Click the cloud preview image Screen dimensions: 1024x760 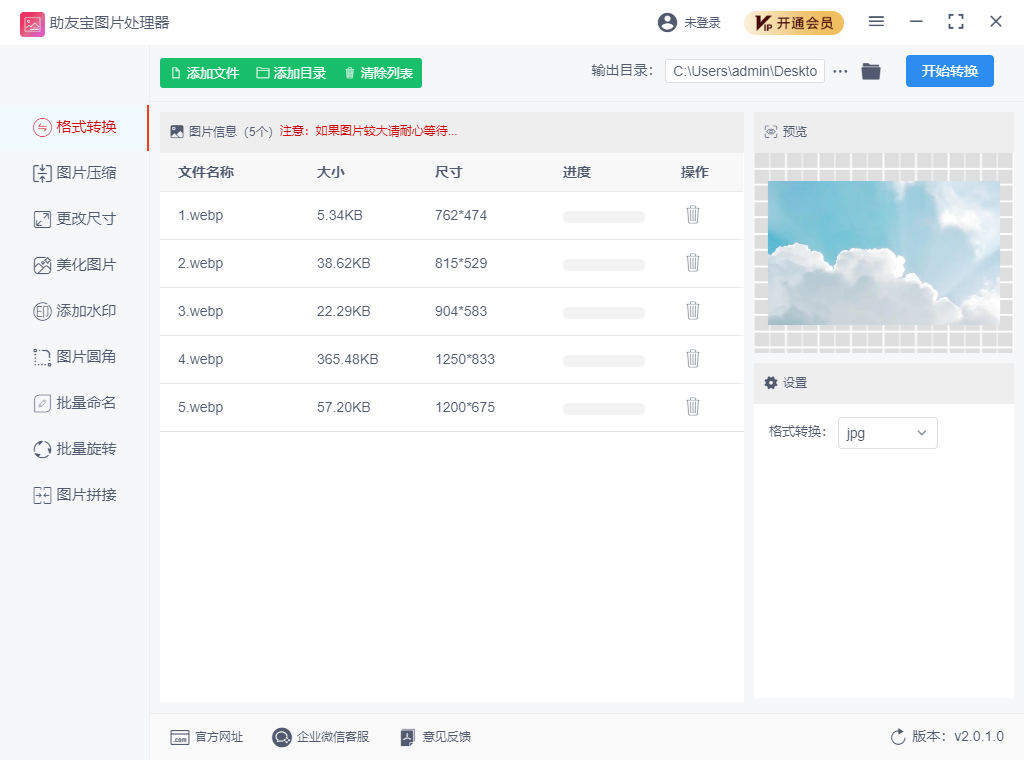(883, 253)
